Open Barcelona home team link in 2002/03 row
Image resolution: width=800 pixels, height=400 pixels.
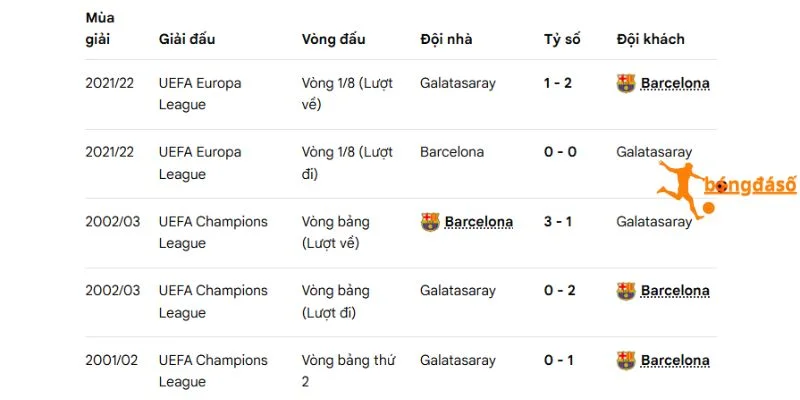point(479,222)
